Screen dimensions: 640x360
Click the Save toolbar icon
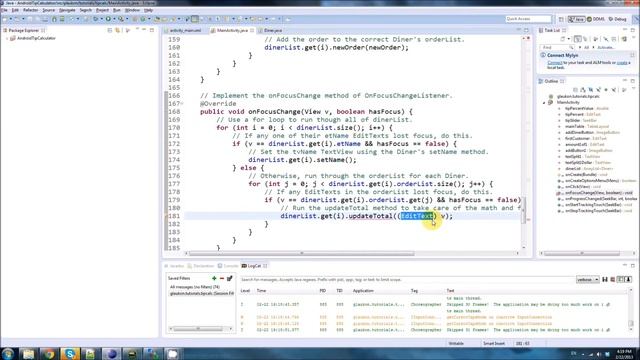(x=30, y=19)
